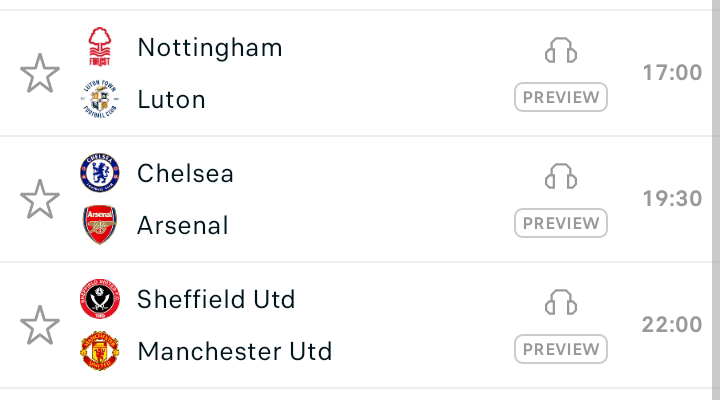Viewport: 720px width, 400px height.
Task: Click the vertical scrollbar on the right edge
Action: coord(716,200)
